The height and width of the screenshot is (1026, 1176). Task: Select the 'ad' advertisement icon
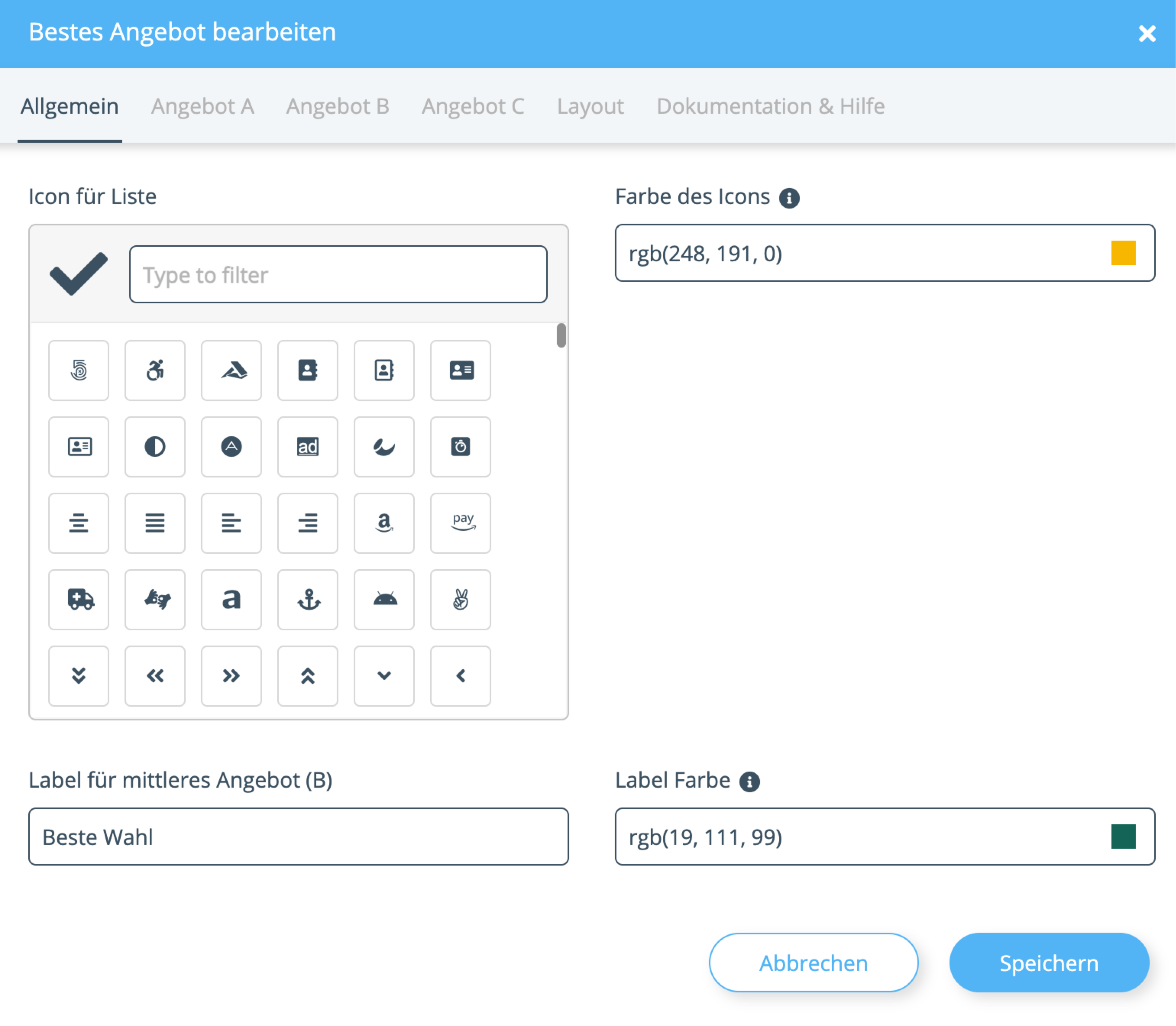(x=308, y=447)
